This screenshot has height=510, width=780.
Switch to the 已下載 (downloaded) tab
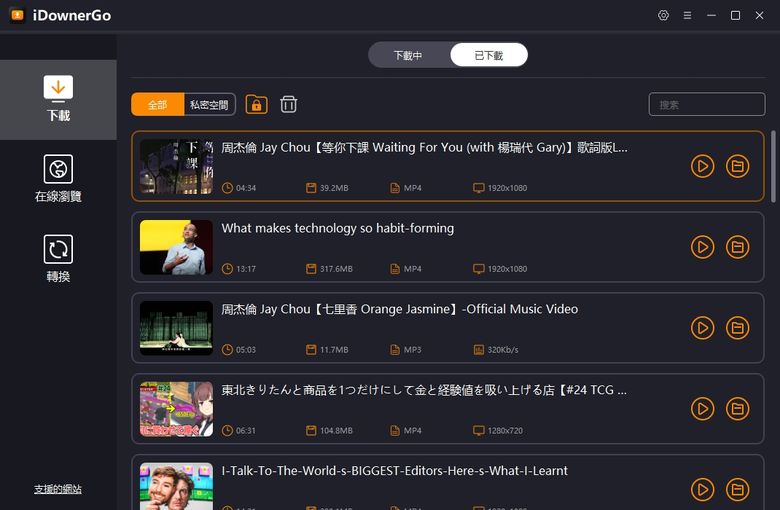click(489, 55)
